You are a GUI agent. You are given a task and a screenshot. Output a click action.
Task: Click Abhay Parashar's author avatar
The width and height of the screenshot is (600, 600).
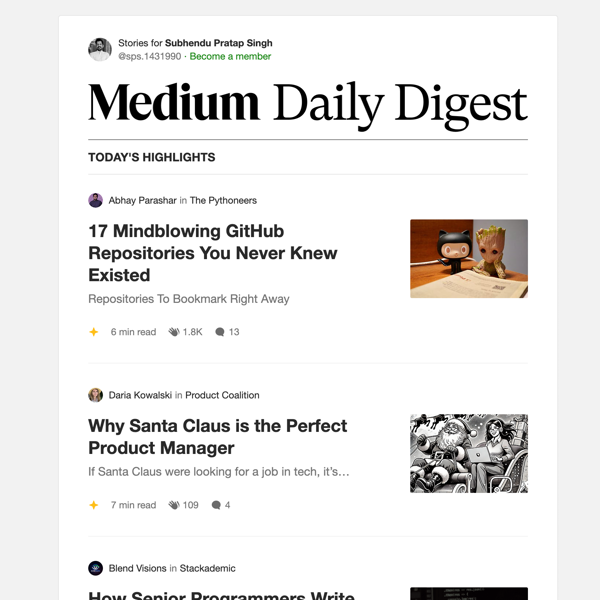click(96, 200)
